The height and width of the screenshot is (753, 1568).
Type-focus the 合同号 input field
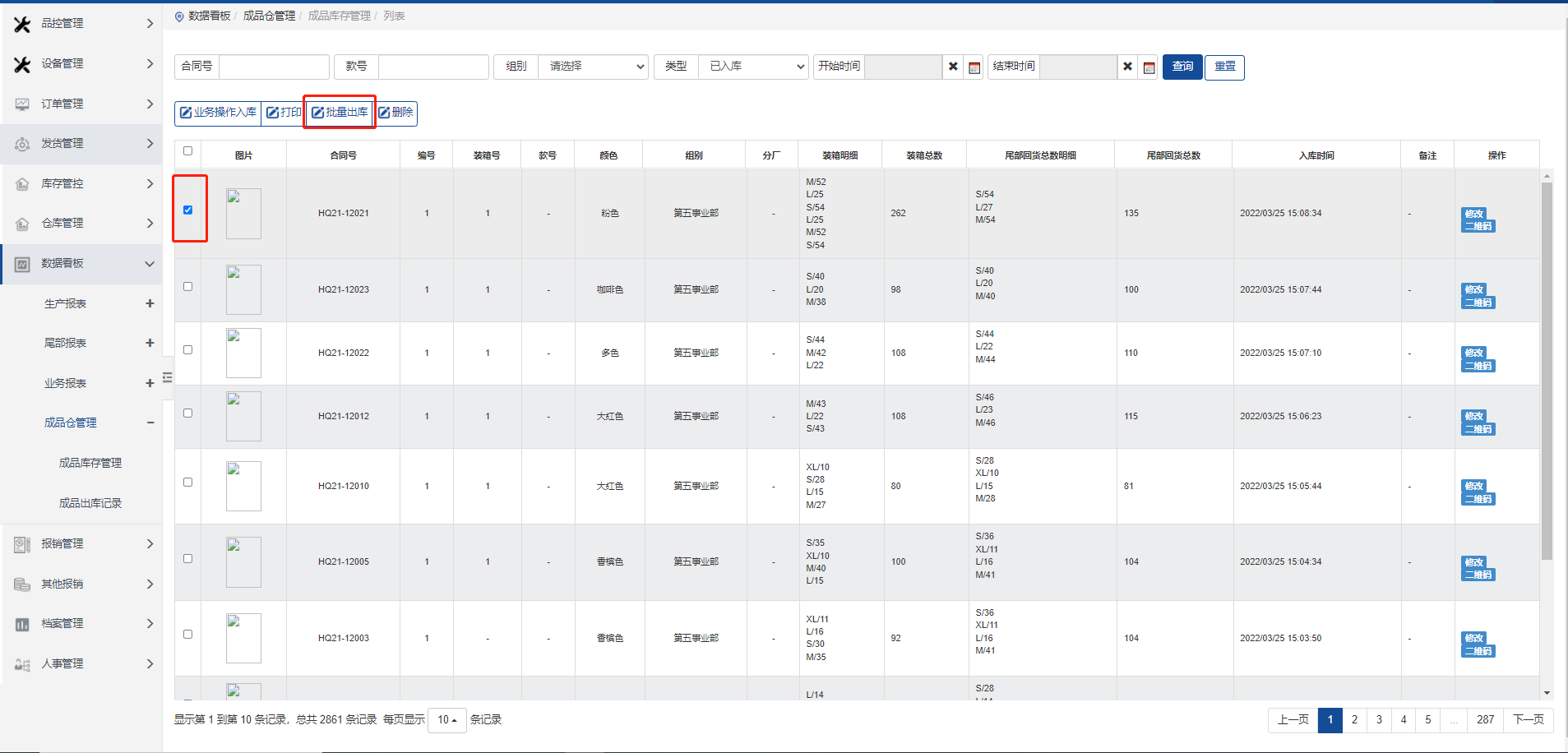click(x=274, y=67)
